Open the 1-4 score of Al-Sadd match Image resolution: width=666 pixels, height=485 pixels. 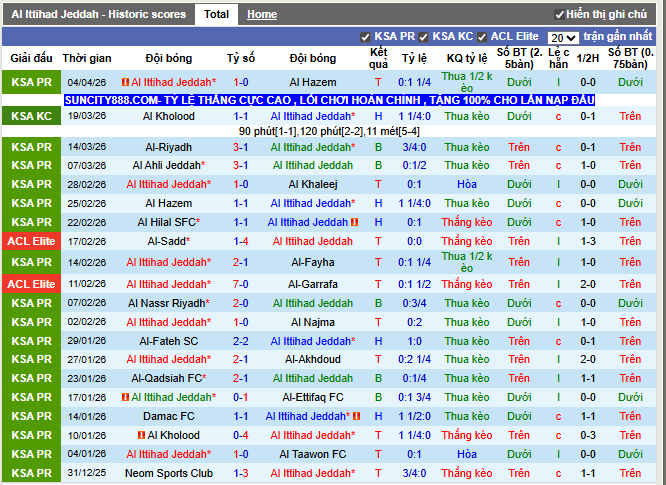(x=240, y=241)
